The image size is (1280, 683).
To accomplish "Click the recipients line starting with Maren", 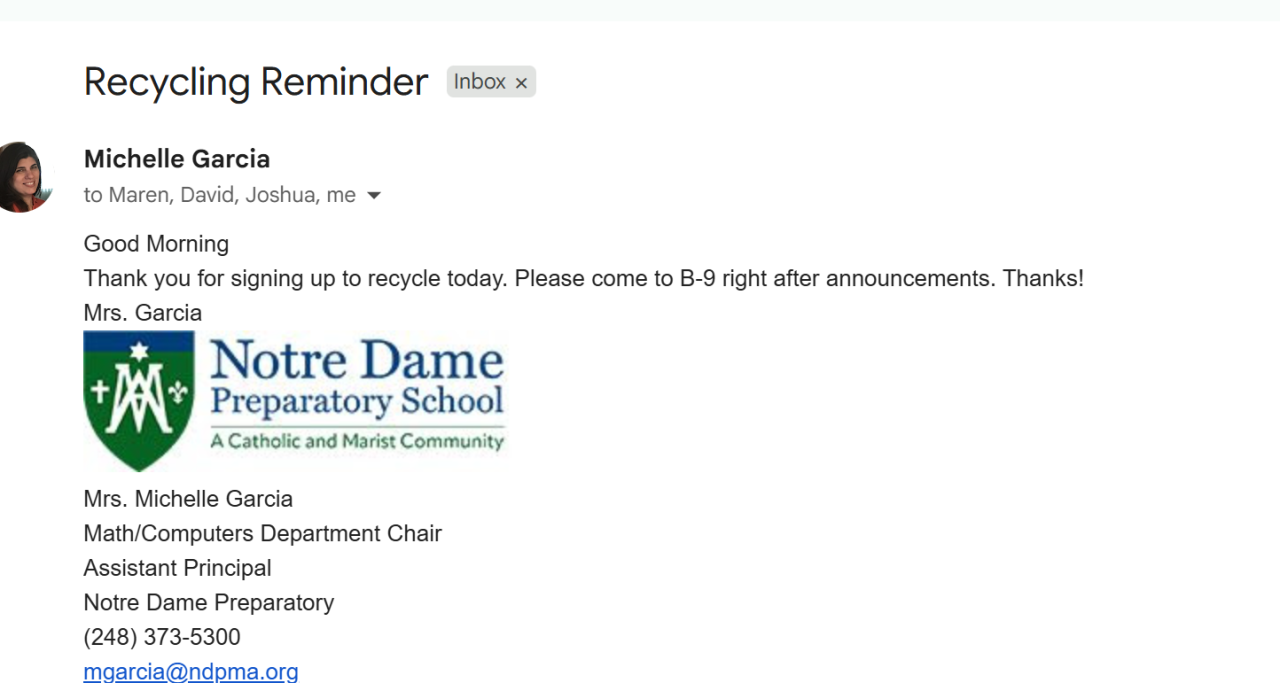I will [x=219, y=196].
